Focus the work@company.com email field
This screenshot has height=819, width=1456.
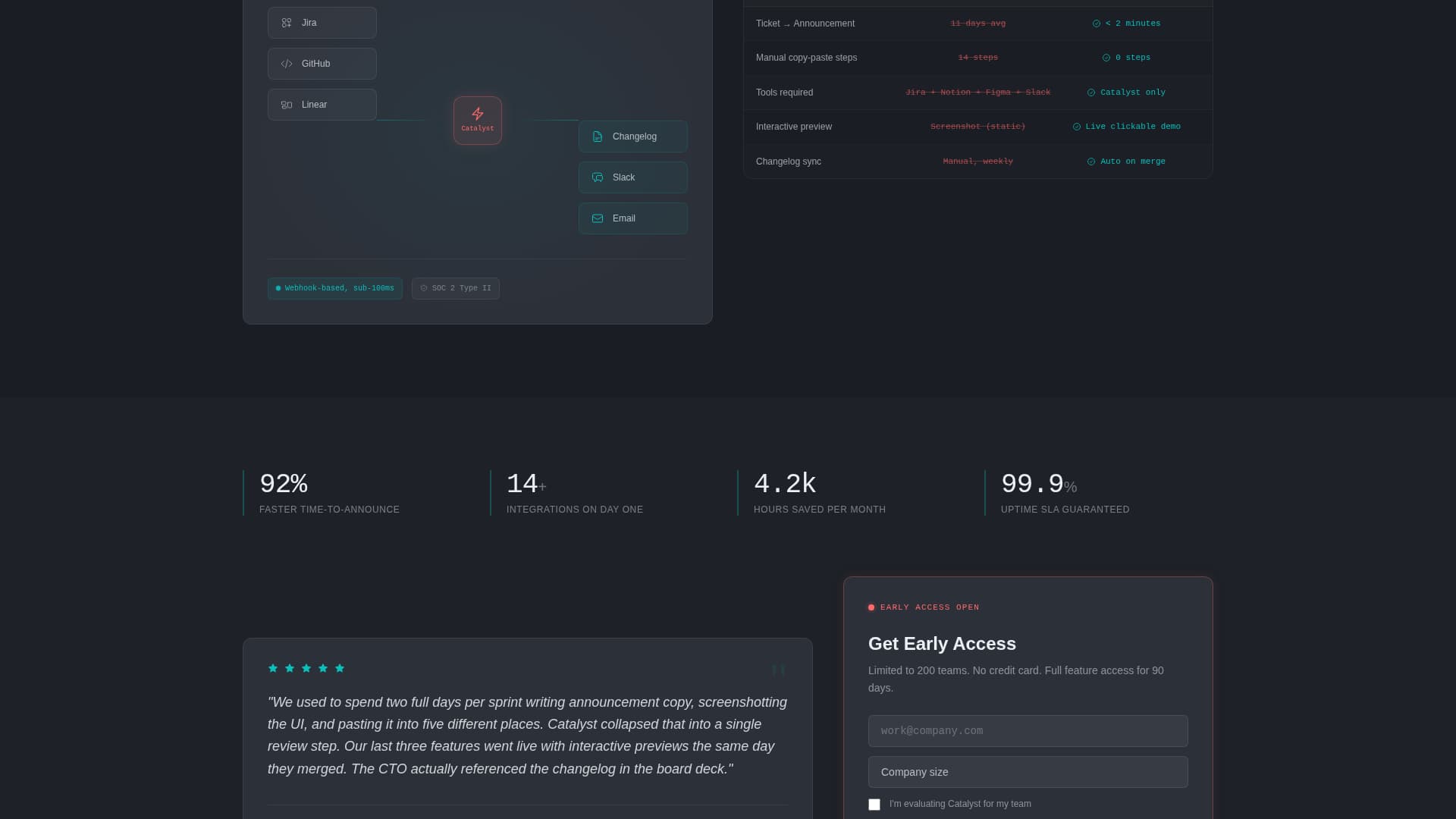tap(1028, 731)
